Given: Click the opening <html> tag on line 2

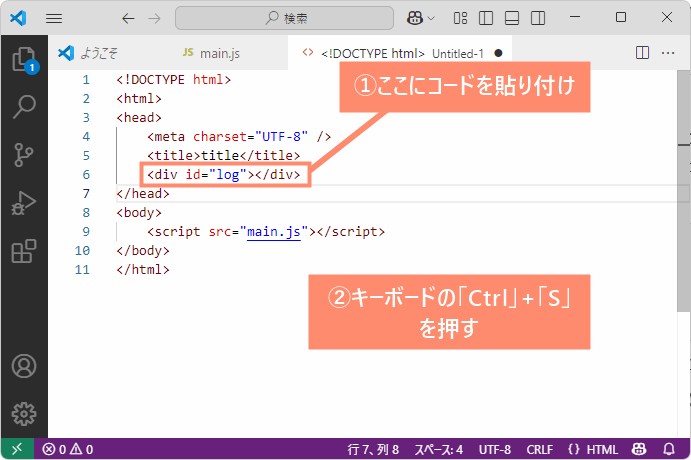Looking at the screenshot, I should coord(139,99).
